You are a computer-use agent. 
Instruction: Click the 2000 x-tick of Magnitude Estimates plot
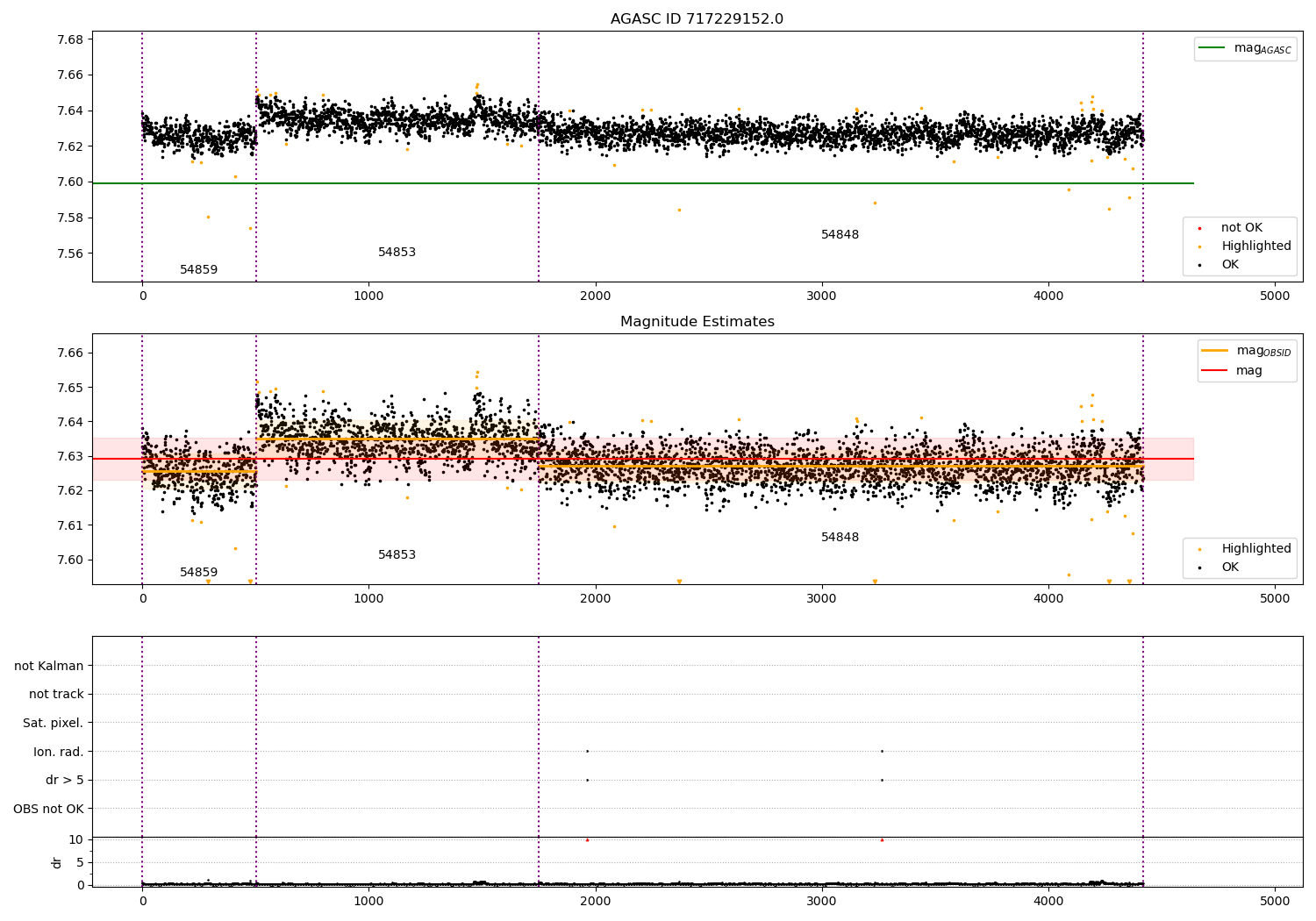[596, 598]
